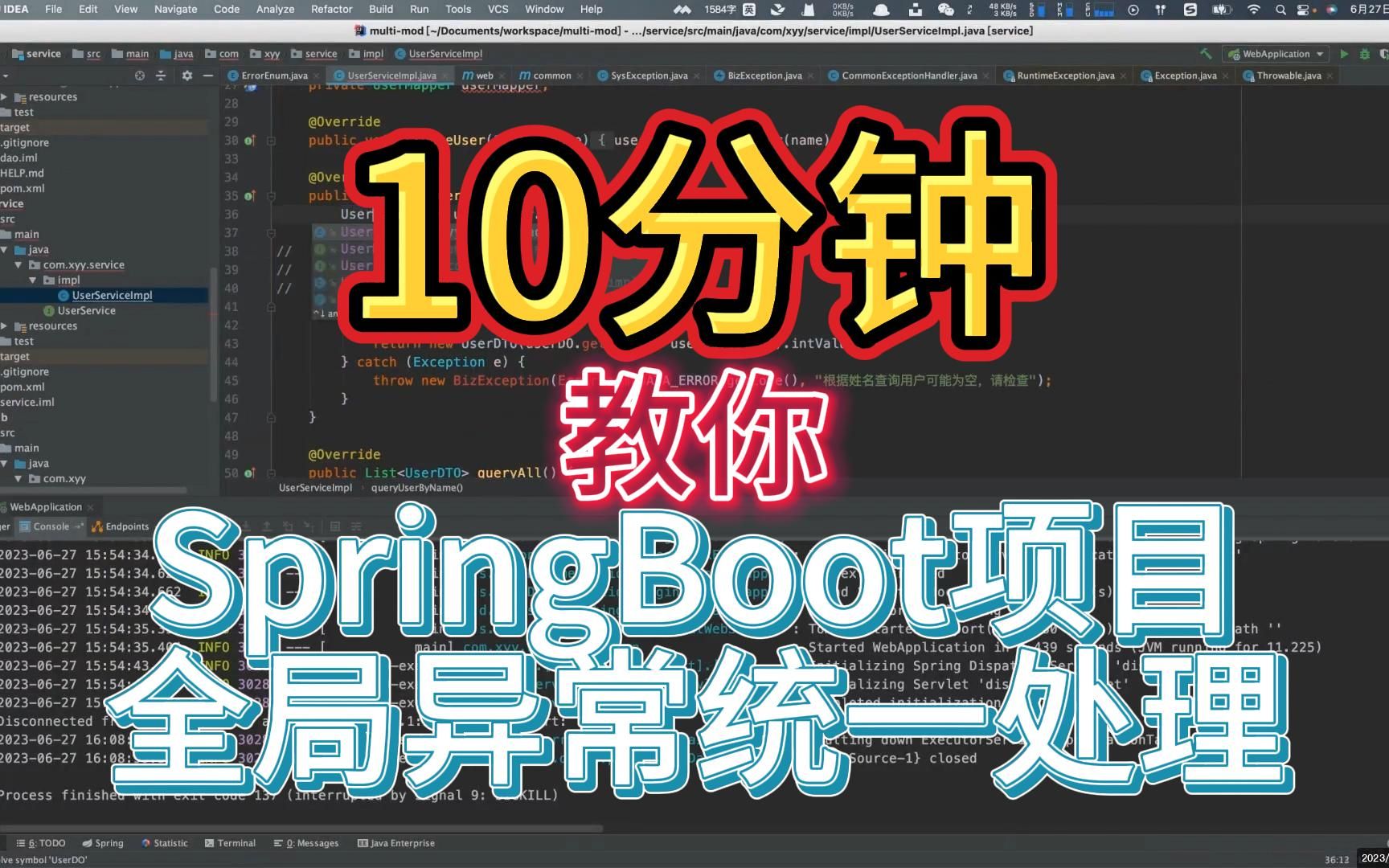Open the WebApplication run configuration dropdown

(x=1276, y=54)
